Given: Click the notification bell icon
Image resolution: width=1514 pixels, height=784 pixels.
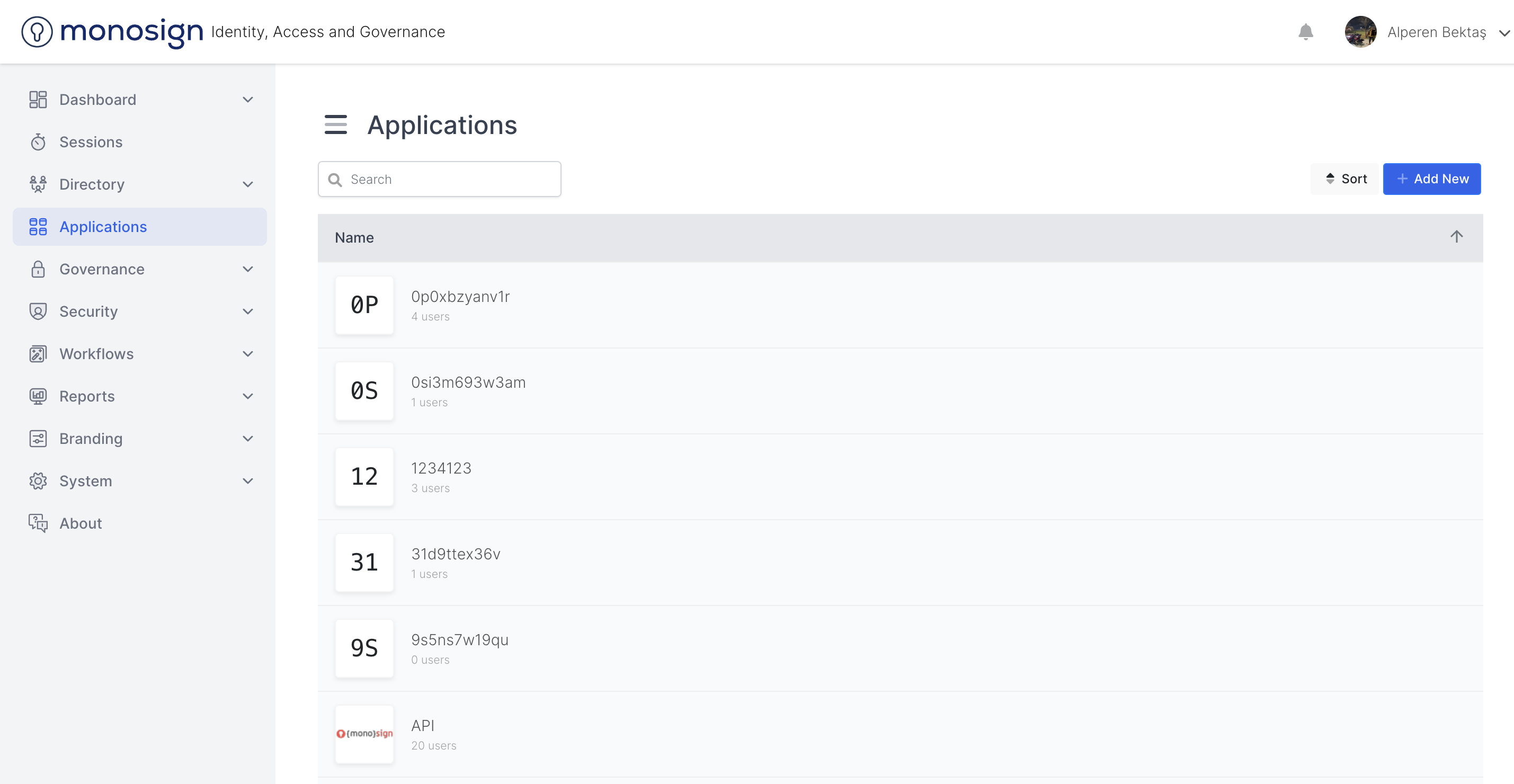Looking at the screenshot, I should 1305,32.
